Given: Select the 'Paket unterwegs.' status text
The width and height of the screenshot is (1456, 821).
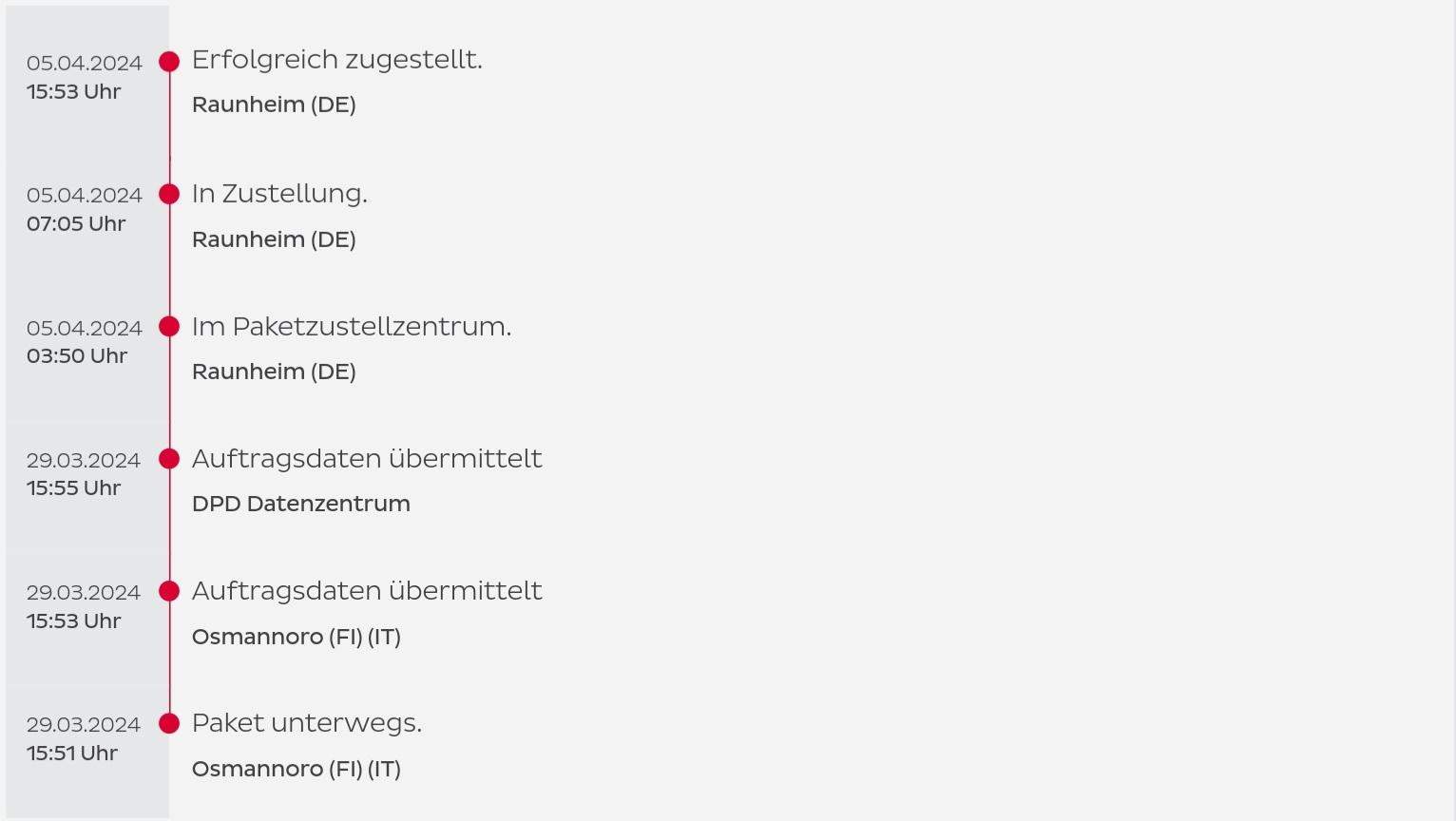Looking at the screenshot, I should (307, 723).
